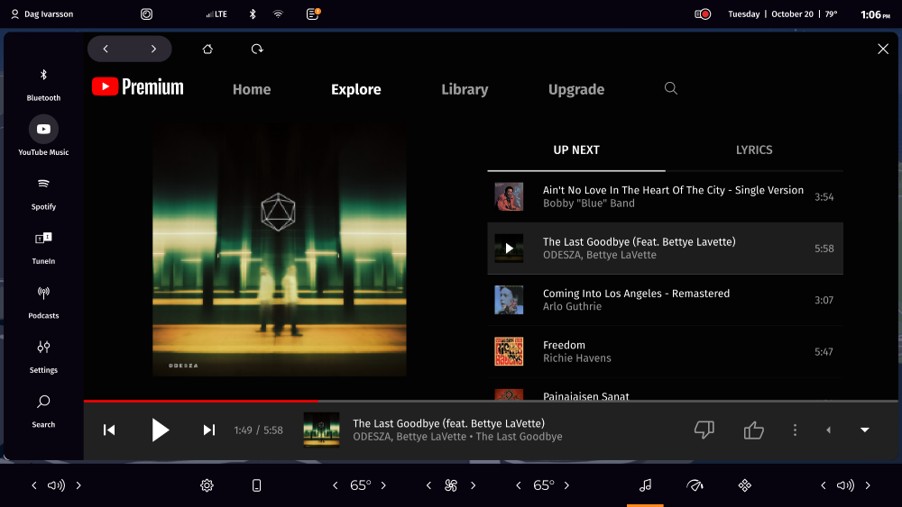Skip to the next track
This screenshot has height=507, width=902.
coord(209,430)
